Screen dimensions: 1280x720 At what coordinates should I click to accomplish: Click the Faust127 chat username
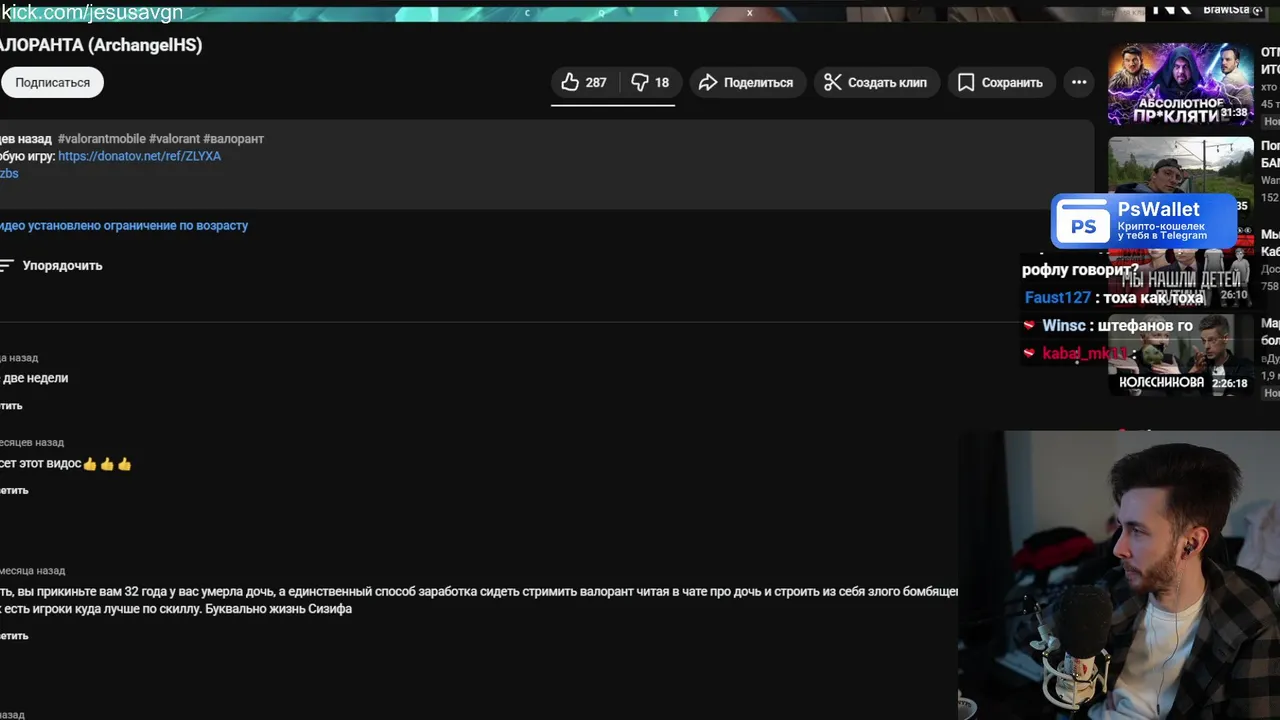[x=1057, y=297]
